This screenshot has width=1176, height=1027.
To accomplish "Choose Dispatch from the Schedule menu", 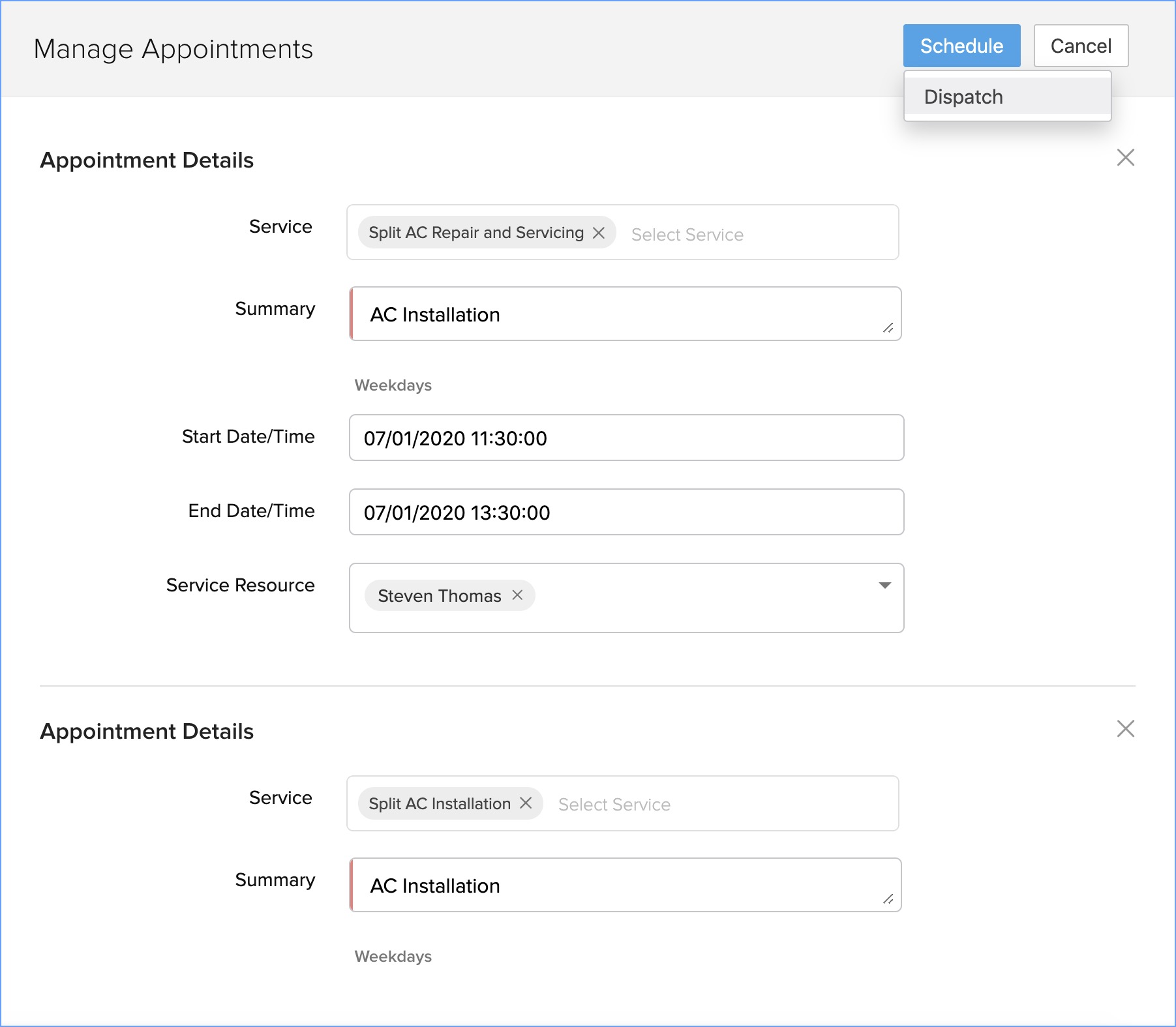I will point(963,97).
